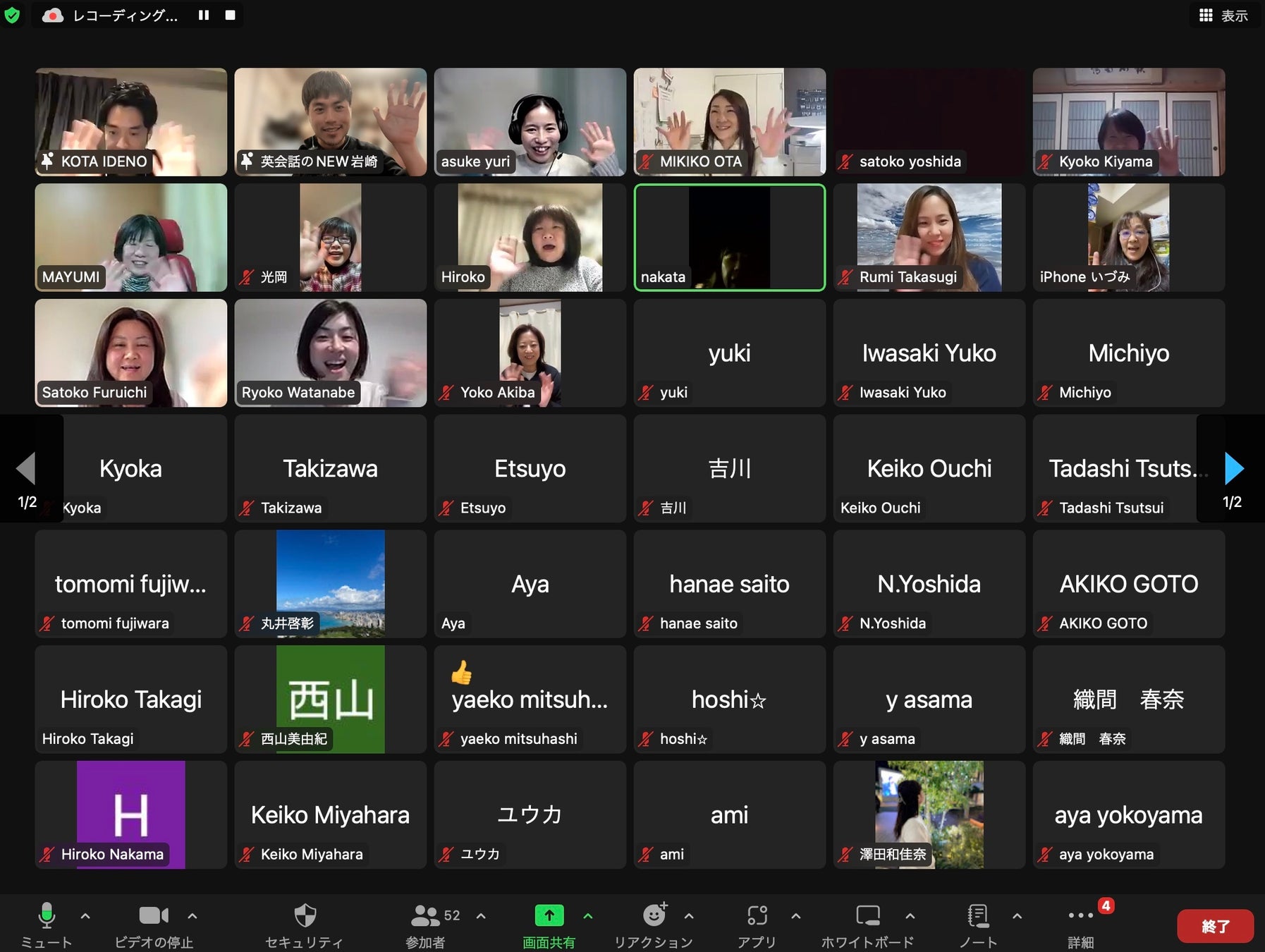Viewport: 1265px width, 952px height.
Task: Click muted mic icon on AKIKO GOTO
Action: (1045, 623)
